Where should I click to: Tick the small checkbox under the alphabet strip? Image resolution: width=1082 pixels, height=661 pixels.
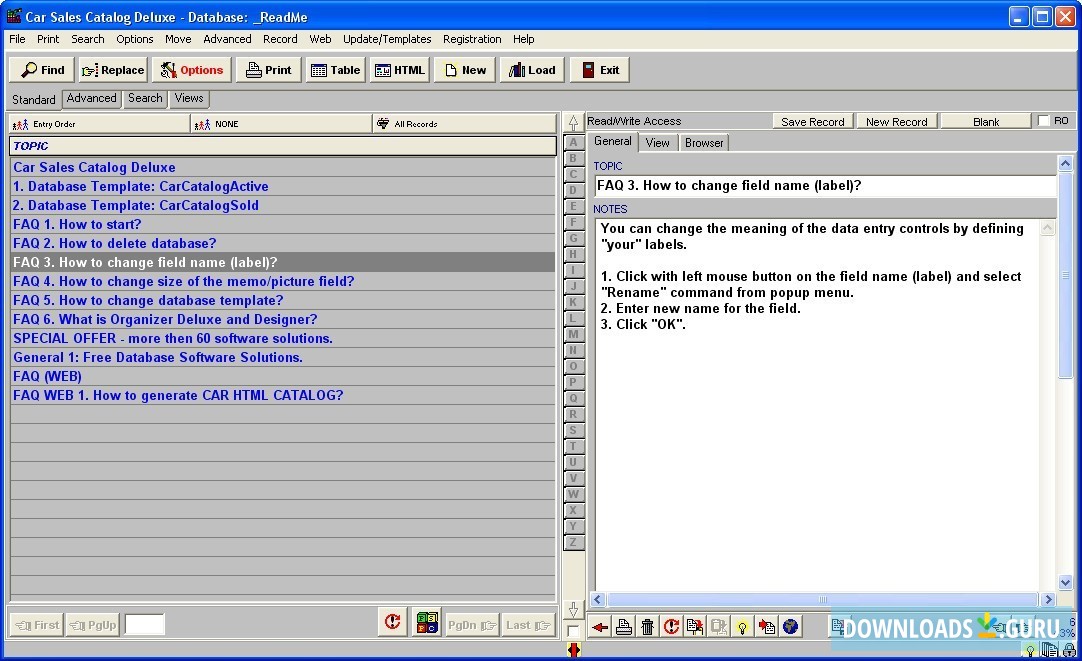[573, 631]
